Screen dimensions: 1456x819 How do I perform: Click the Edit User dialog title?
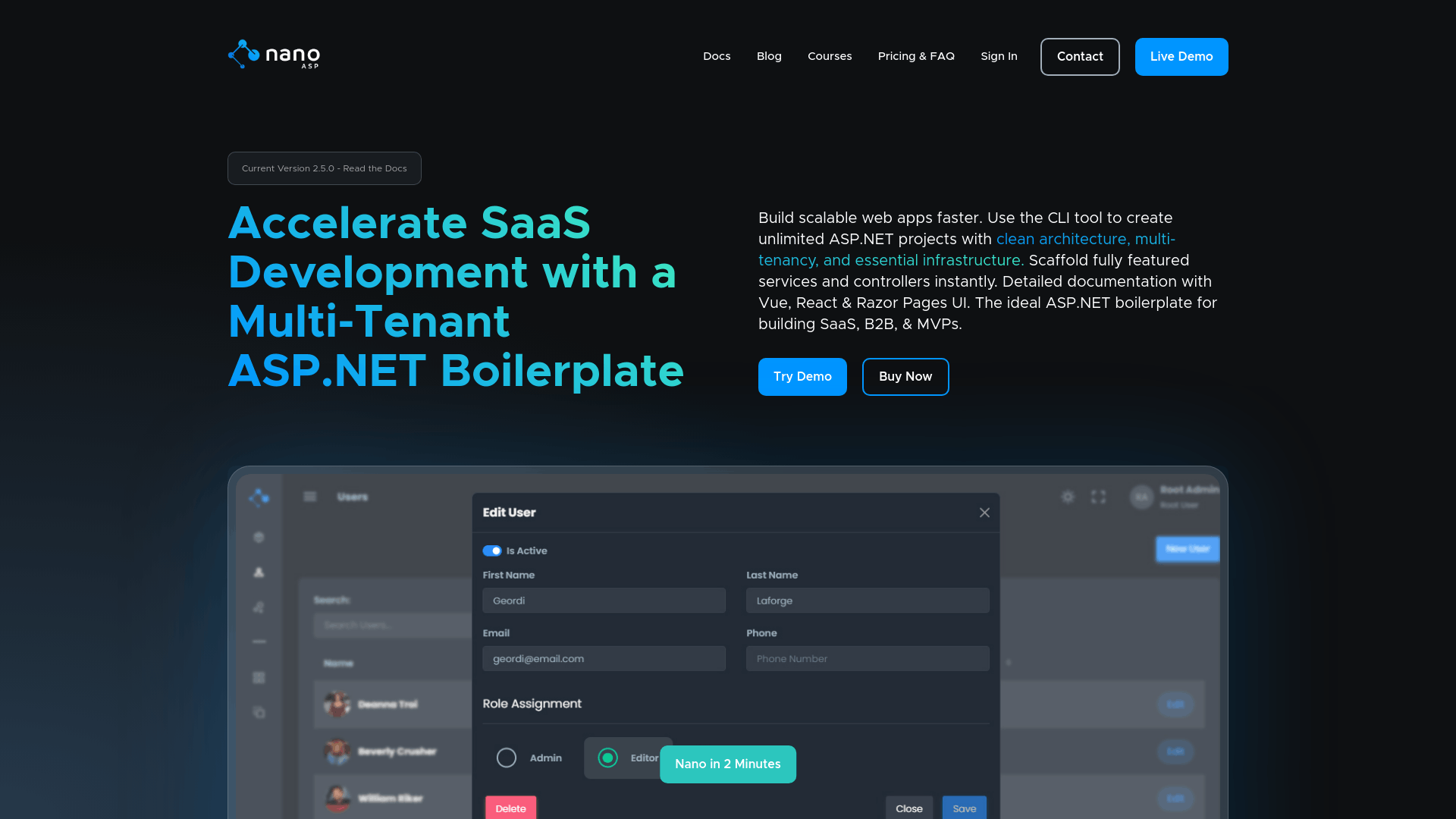[x=509, y=513]
